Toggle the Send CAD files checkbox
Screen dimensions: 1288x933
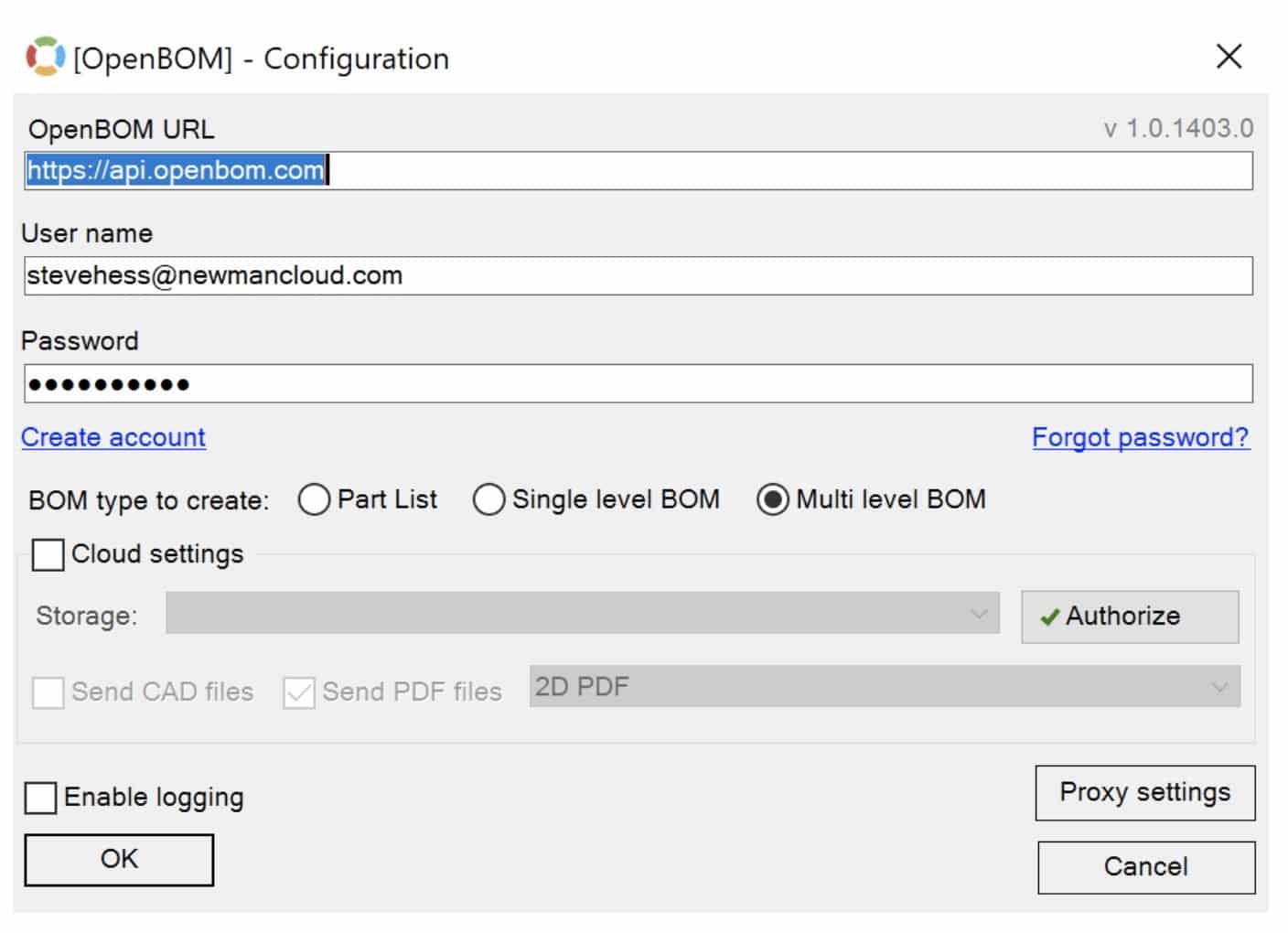pyautogui.click(x=48, y=692)
